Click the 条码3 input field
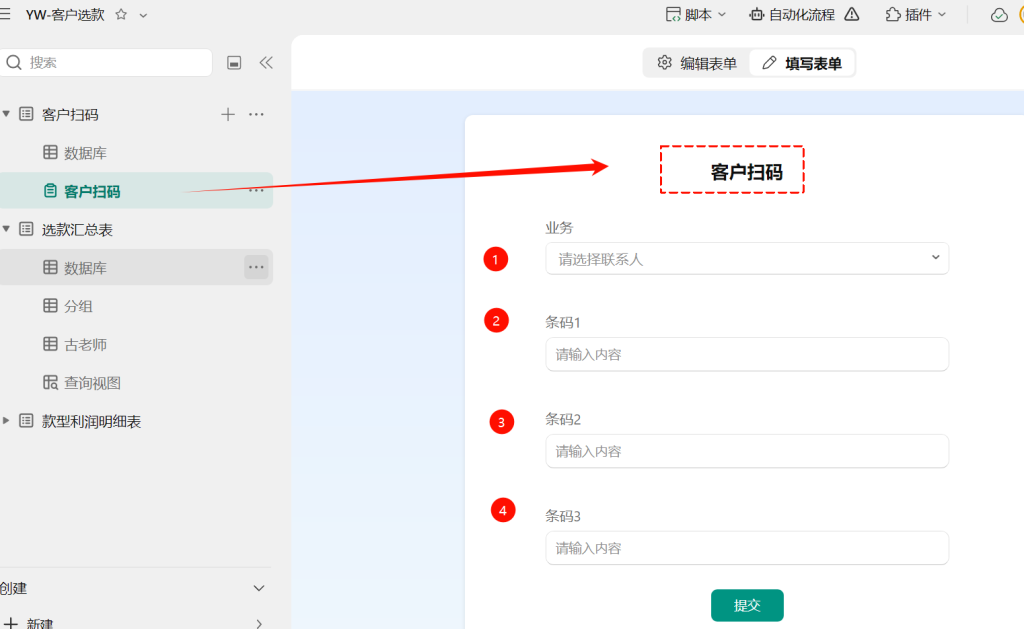 [x=747, y=547]
